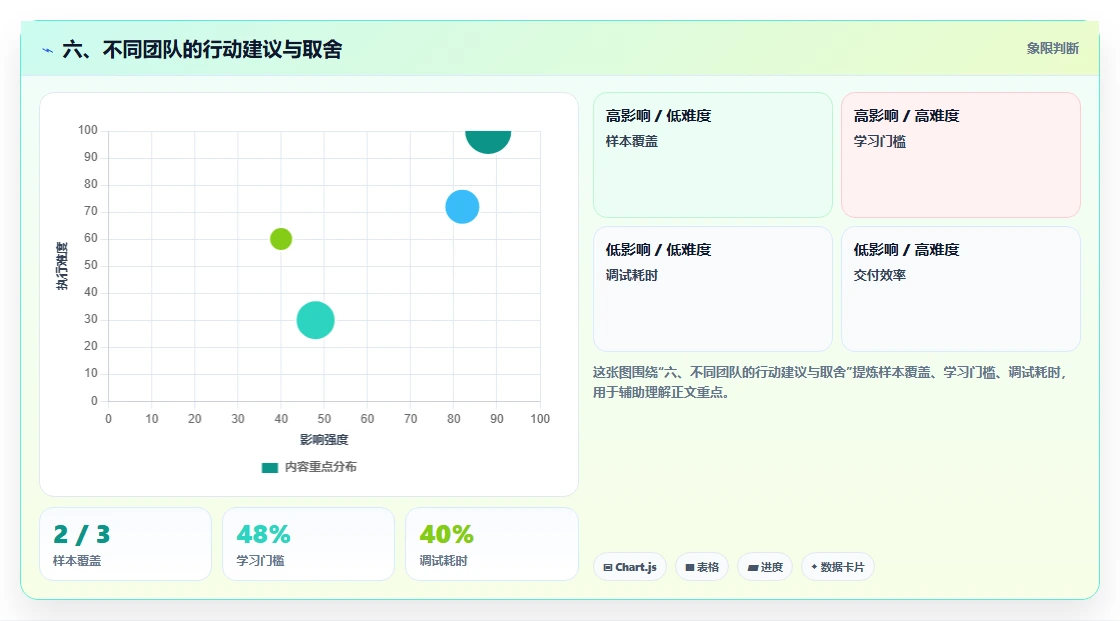Click the Chart.js chip icon
Viewport: 1120px width, 621px height.
tap(608, 567)
